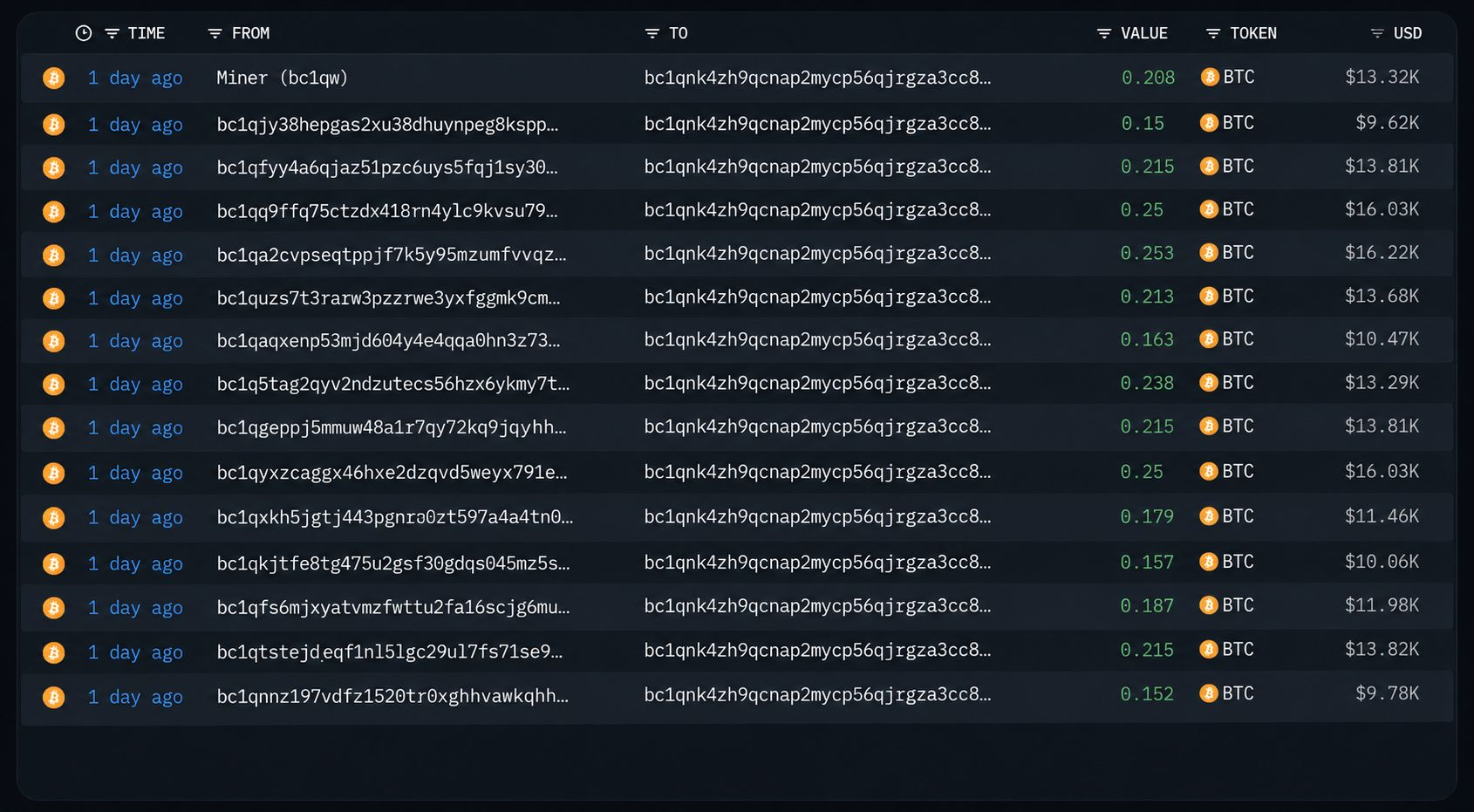This screenshot has height=812, width=1474.
Task: Click the Bitcoin chain icon in the bc1quzs7t3 row
Action: pyautogui.click(x=54, y=298)
